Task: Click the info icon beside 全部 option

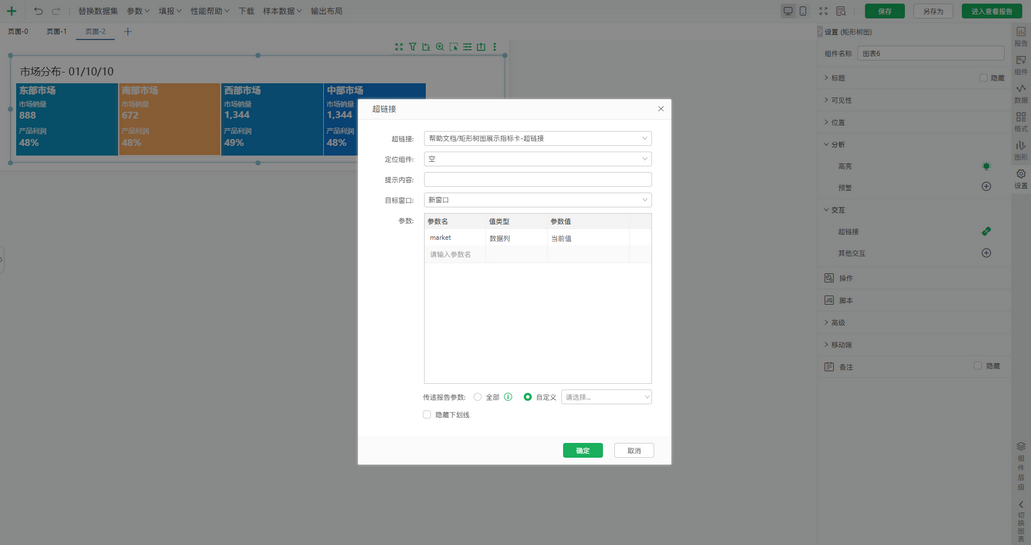Action: pyautogui.click(x=508, y=397)
